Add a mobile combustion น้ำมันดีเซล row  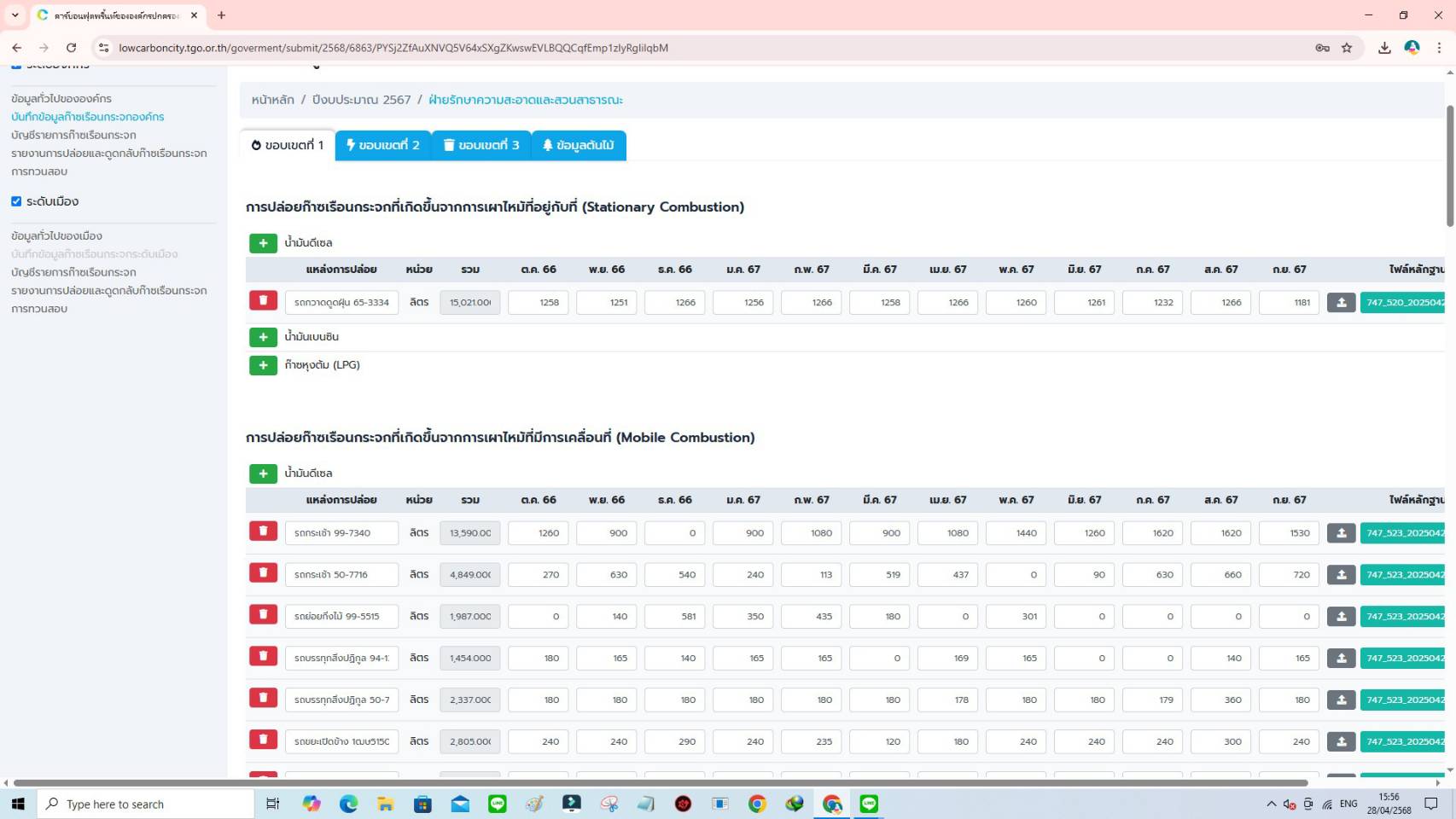pyautogui.click(x=263, y=473)
